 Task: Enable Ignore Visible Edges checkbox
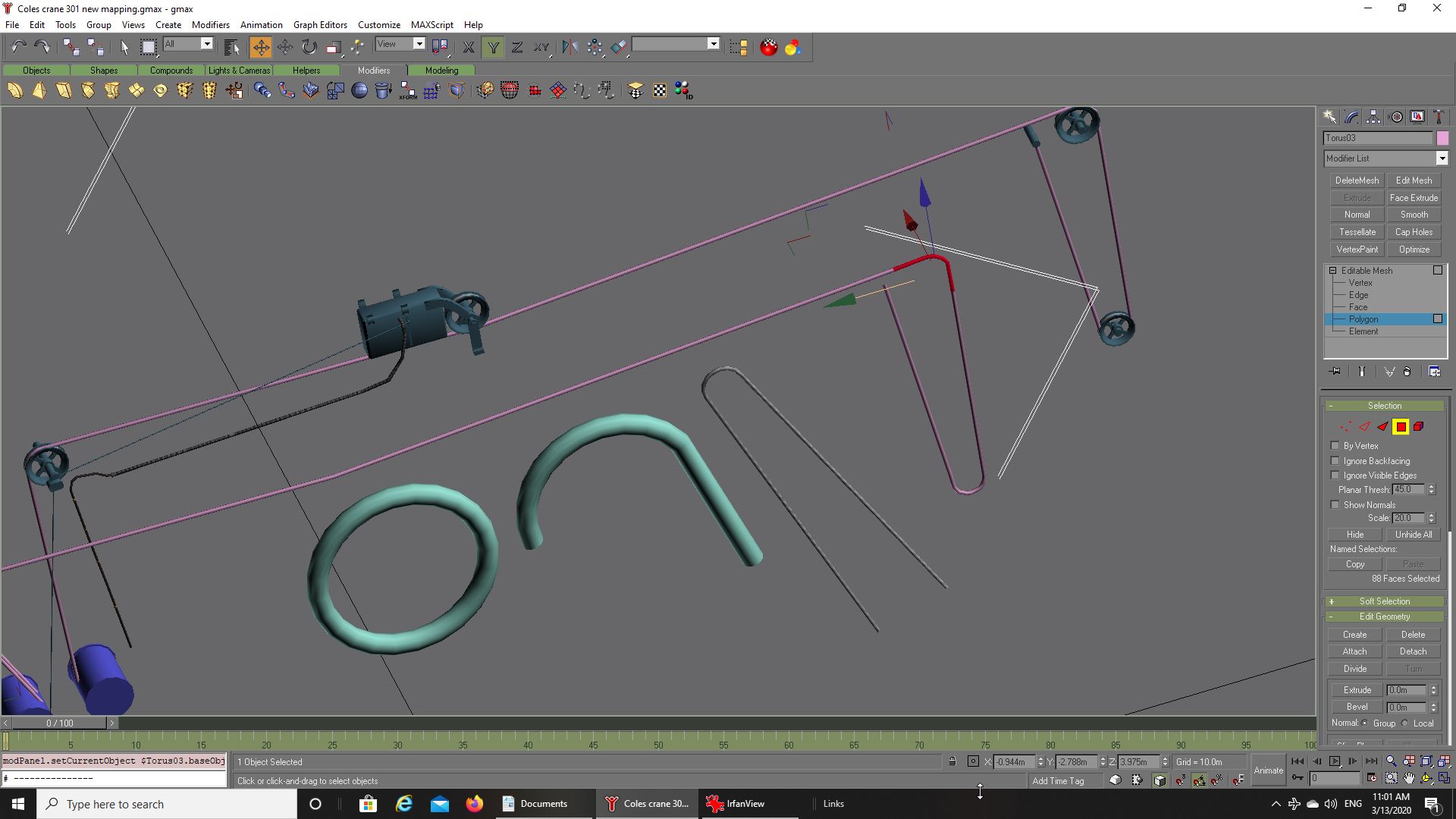click(x=1335, y=475)
